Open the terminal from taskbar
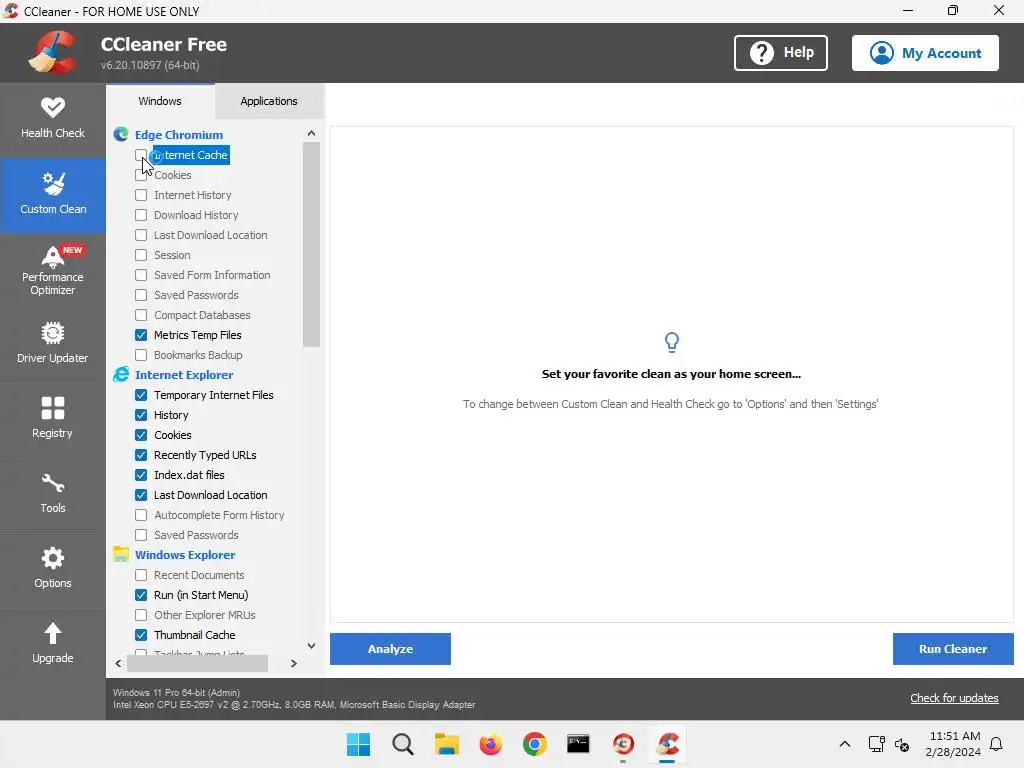1024x768 pixels. (578, 744)
